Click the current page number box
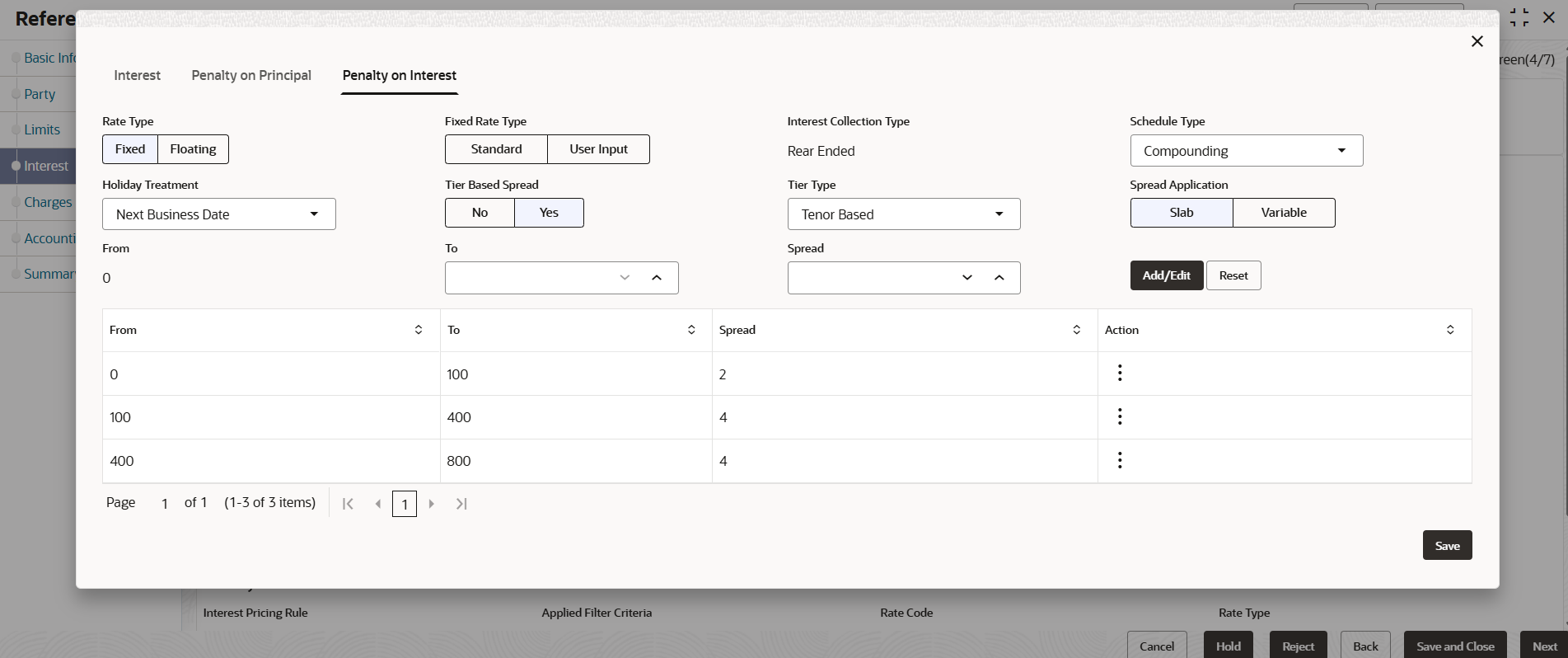 (x=405, y=504)
